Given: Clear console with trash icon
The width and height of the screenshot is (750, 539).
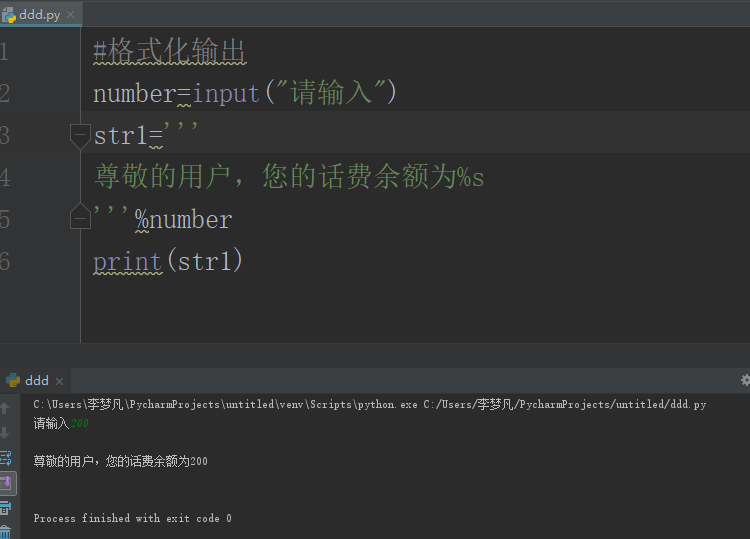Looking at the screenshot, I should 5,531.
